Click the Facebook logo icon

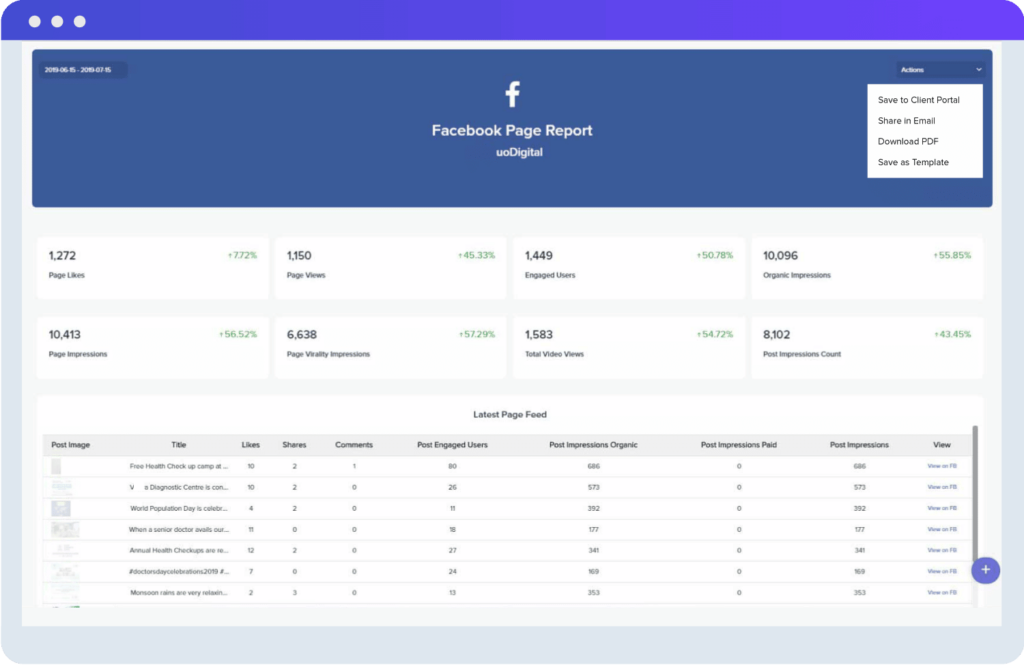pos(512,92)
